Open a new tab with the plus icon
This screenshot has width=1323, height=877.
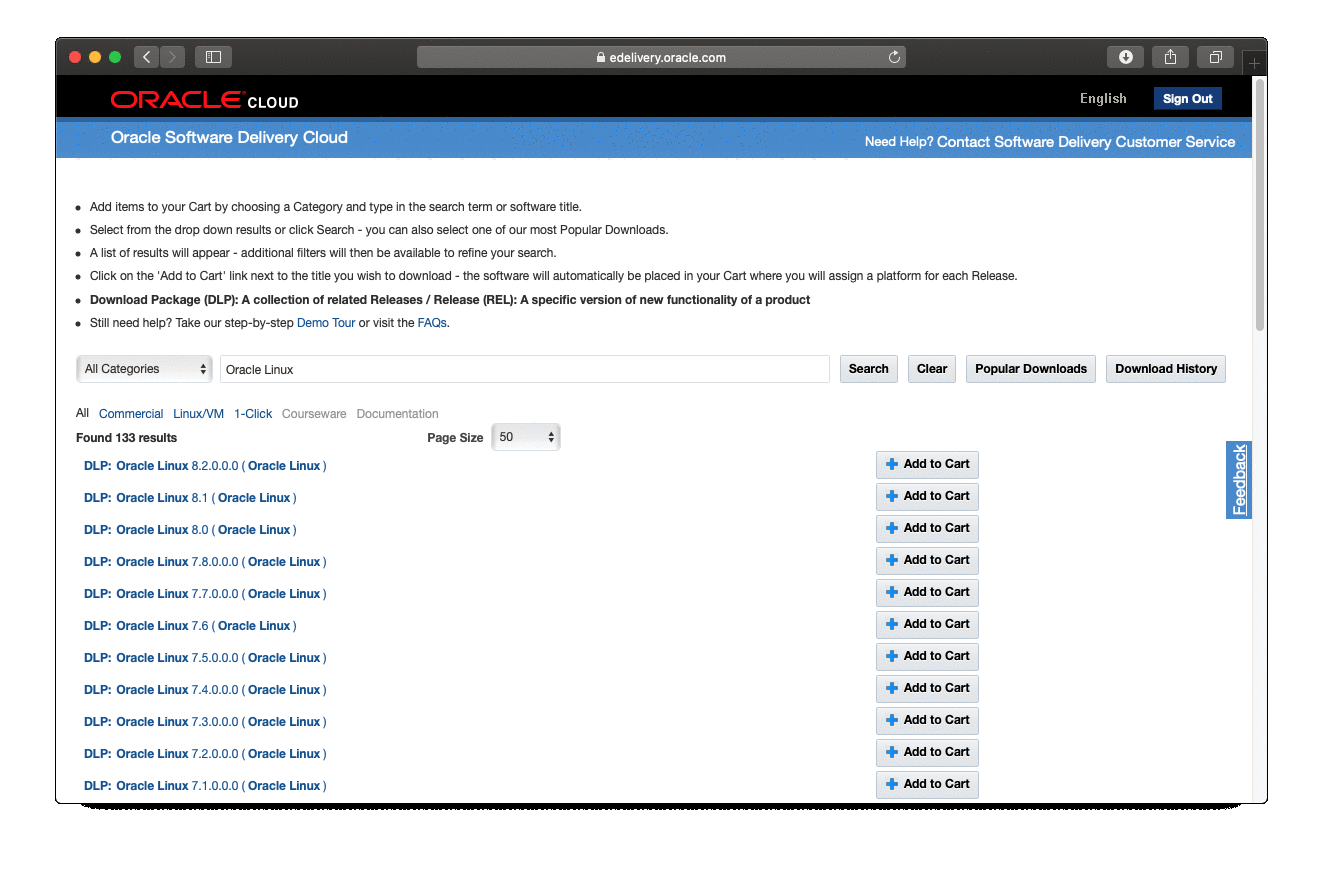tap(1254, 63)
